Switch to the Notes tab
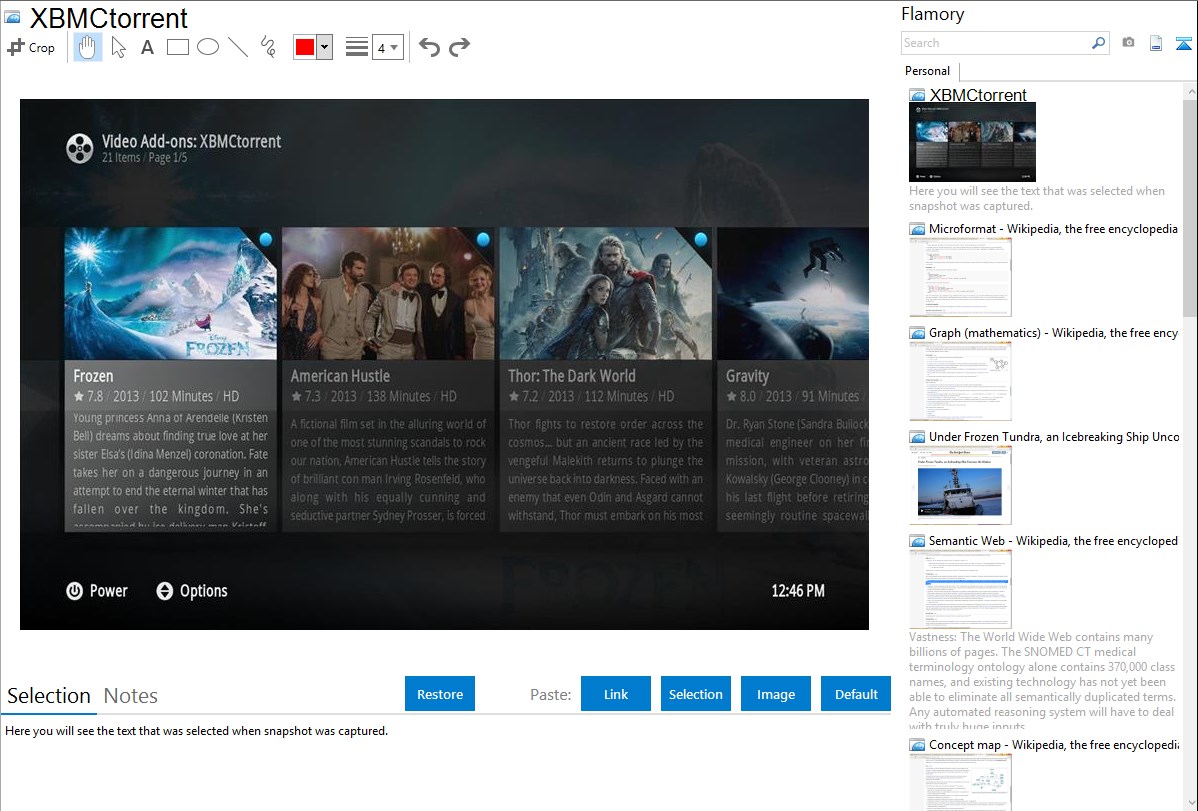The height and width of the screenshot is (811, 1198). click(x=130, y=696)
